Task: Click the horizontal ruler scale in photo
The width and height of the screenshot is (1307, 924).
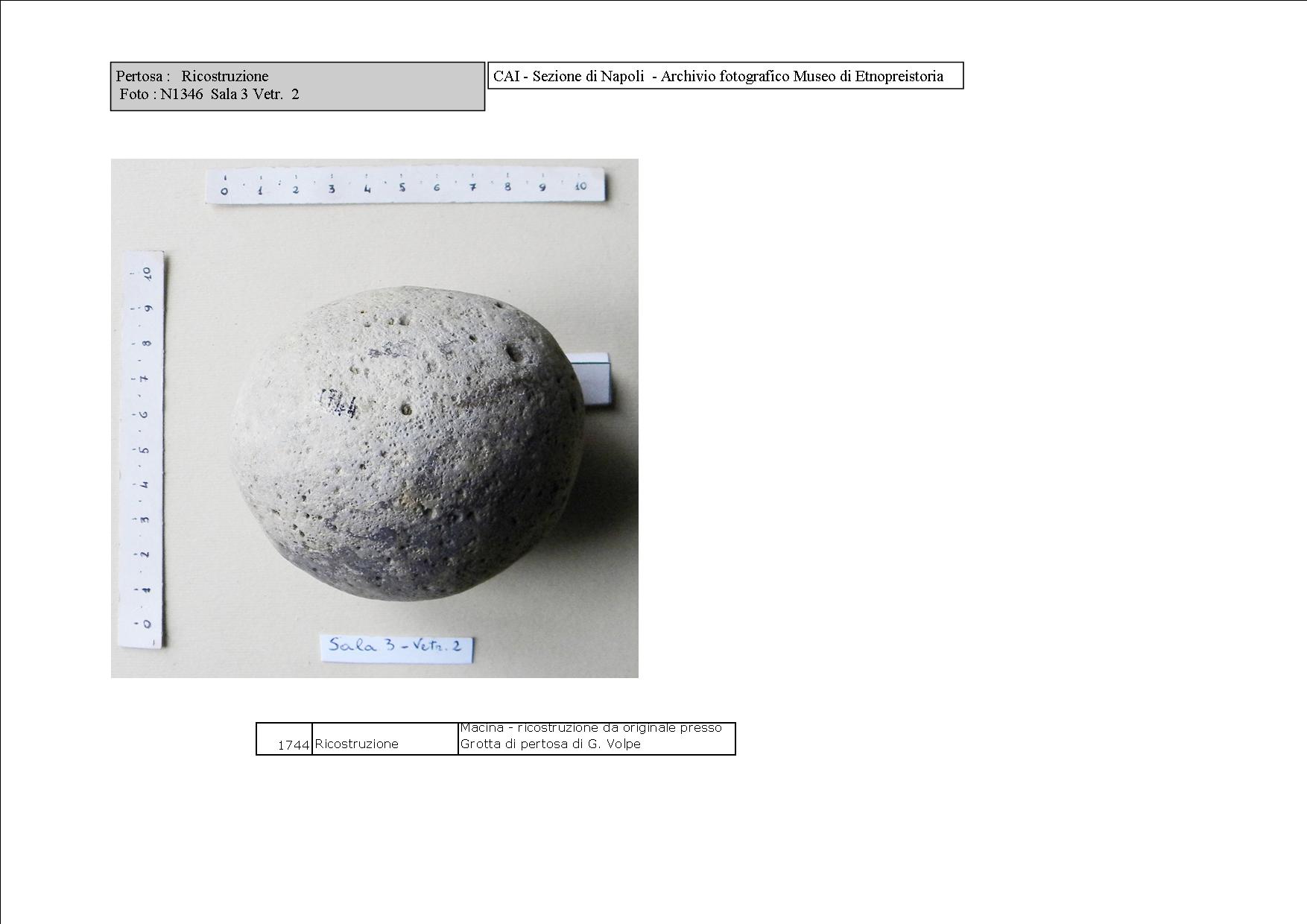Action: 405,186
